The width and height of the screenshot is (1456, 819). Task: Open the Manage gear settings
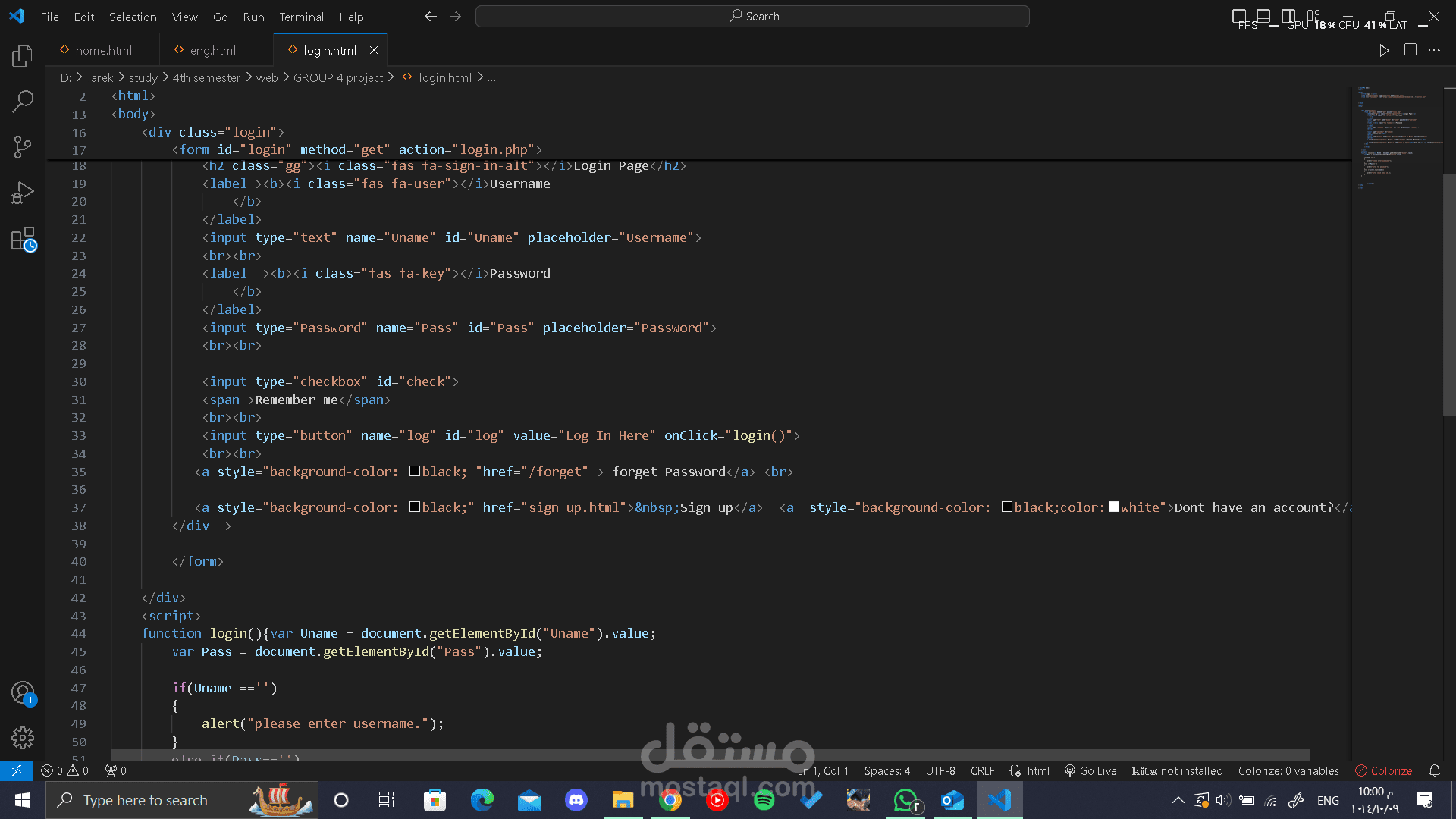click(23, 737)
